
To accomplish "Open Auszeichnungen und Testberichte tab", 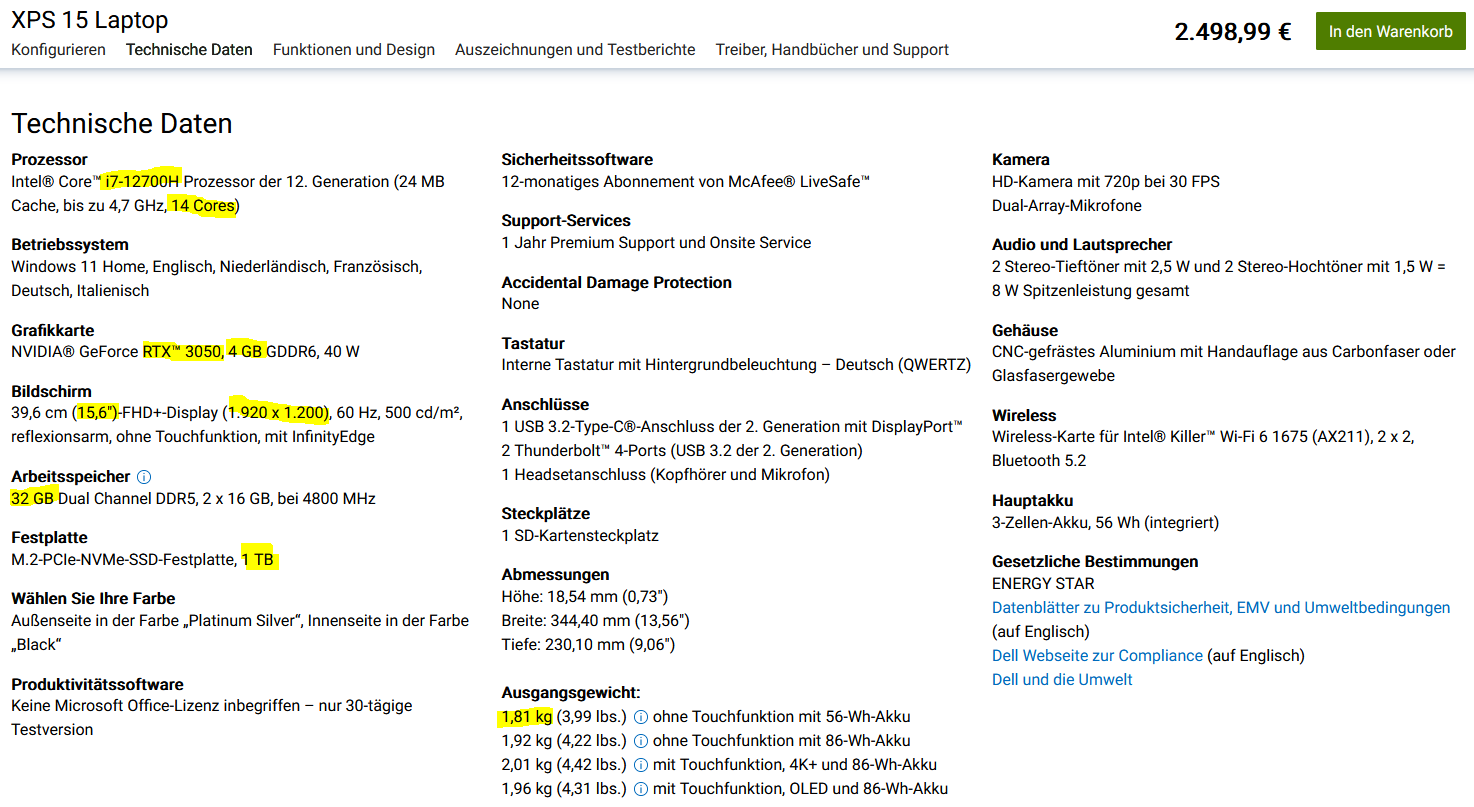I will click(x=575, y=49).
